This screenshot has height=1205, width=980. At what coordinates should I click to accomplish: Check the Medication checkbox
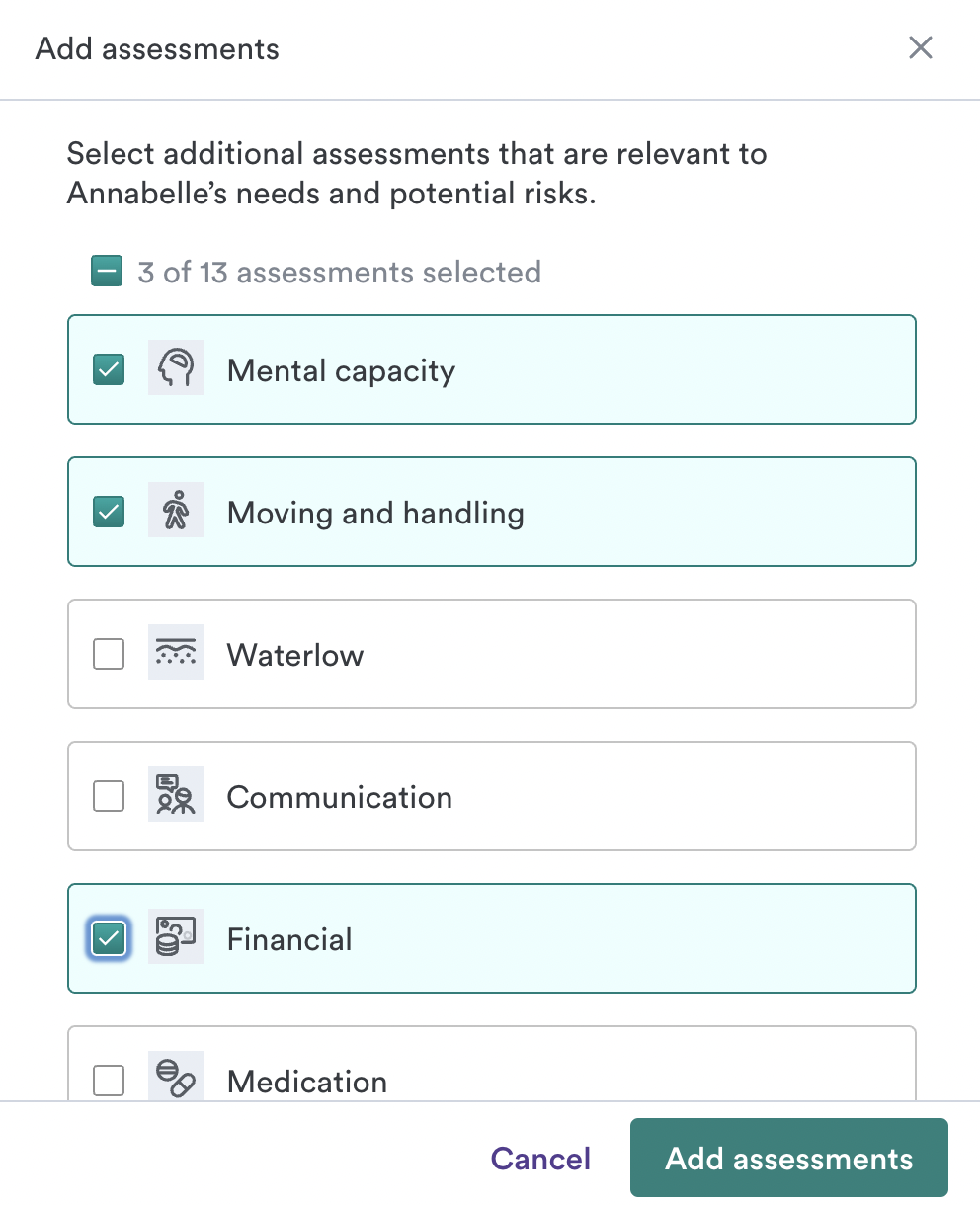(x=109, y=1081)
